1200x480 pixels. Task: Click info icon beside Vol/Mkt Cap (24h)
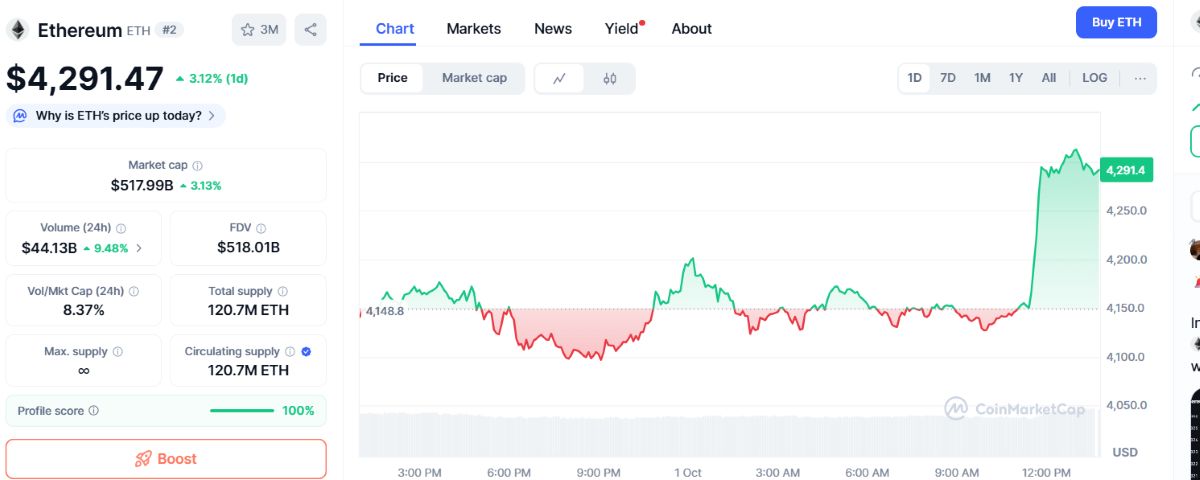click(x=134, y=291)
